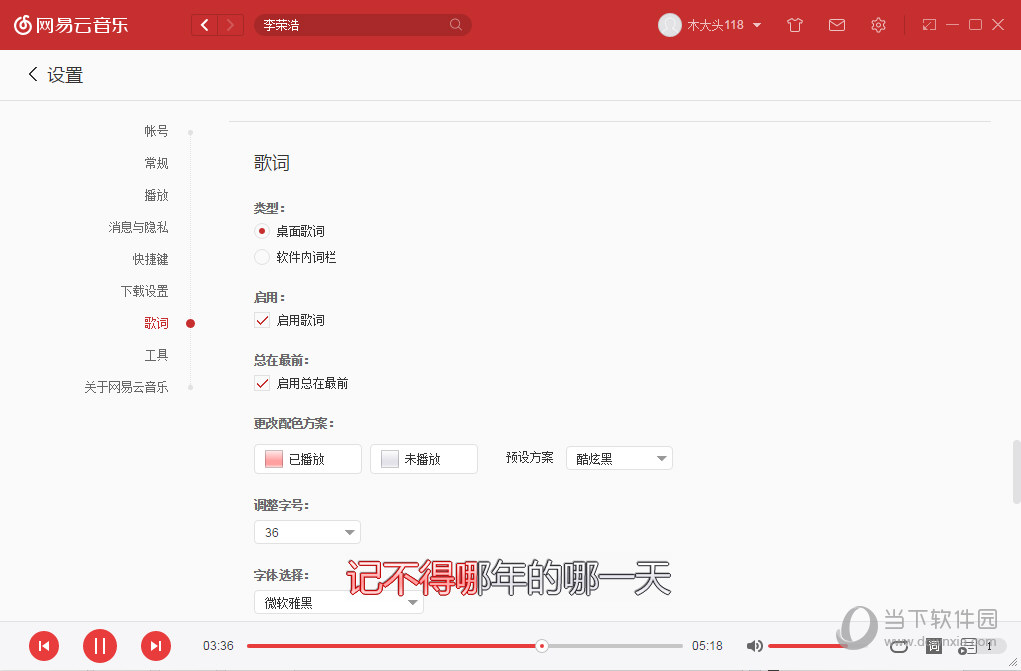Switch to the 快捷键 settings section

150,258
